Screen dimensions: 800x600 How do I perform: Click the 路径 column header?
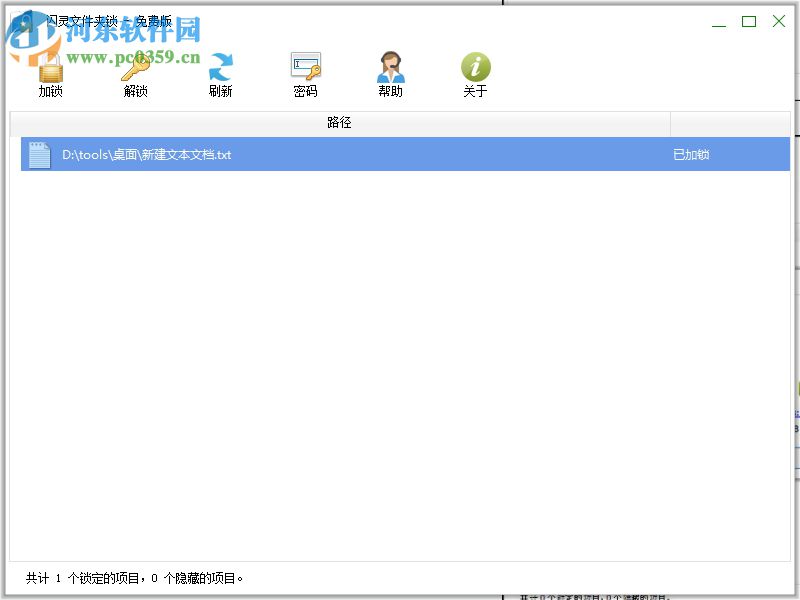(340, 123)
